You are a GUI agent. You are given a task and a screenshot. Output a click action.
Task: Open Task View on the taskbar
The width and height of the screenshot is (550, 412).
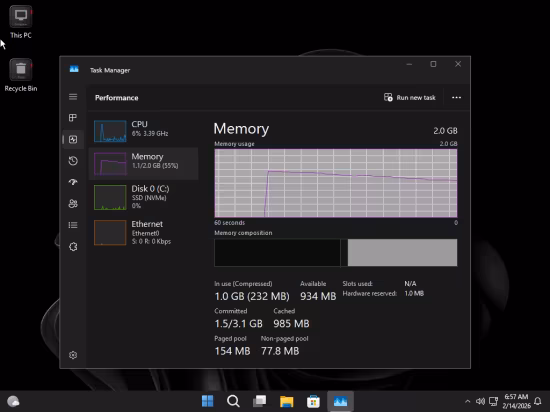tap(260, 401)
